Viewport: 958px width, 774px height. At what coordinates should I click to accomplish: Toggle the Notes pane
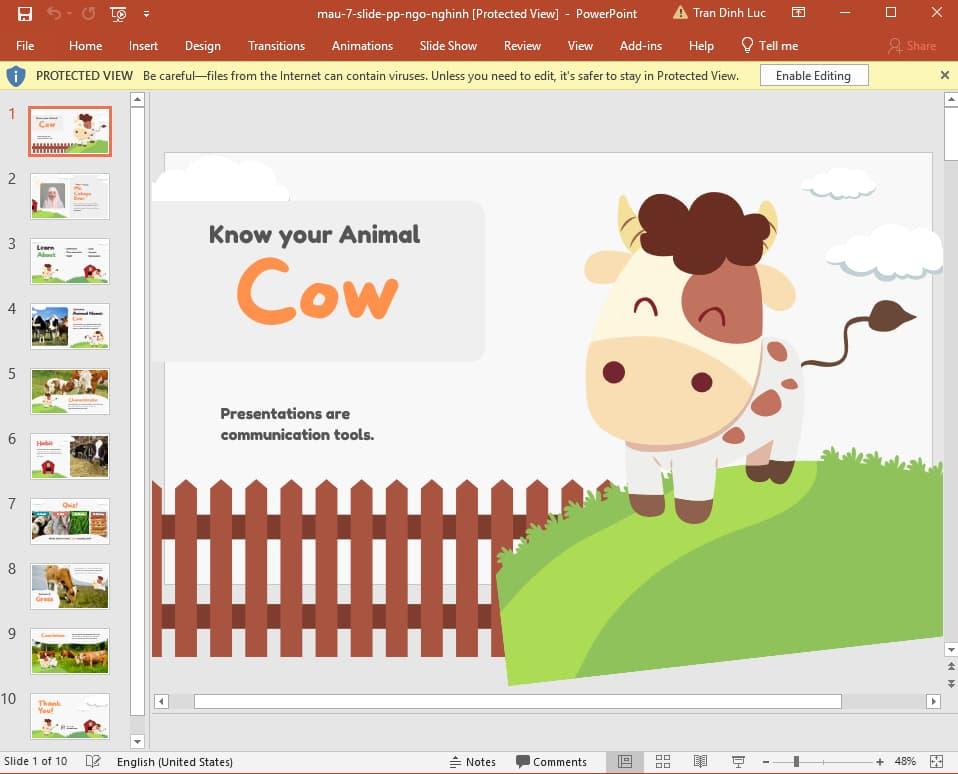click(x=472, y=761)
